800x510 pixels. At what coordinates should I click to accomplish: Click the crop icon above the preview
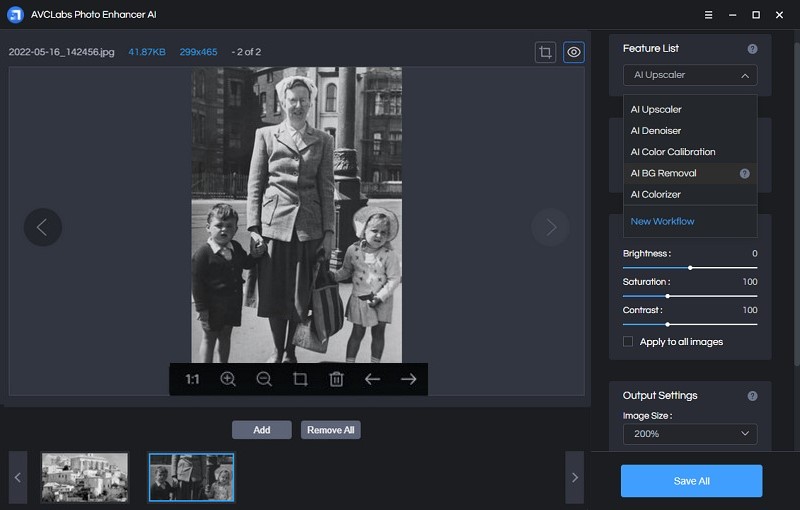pos(545,52)
